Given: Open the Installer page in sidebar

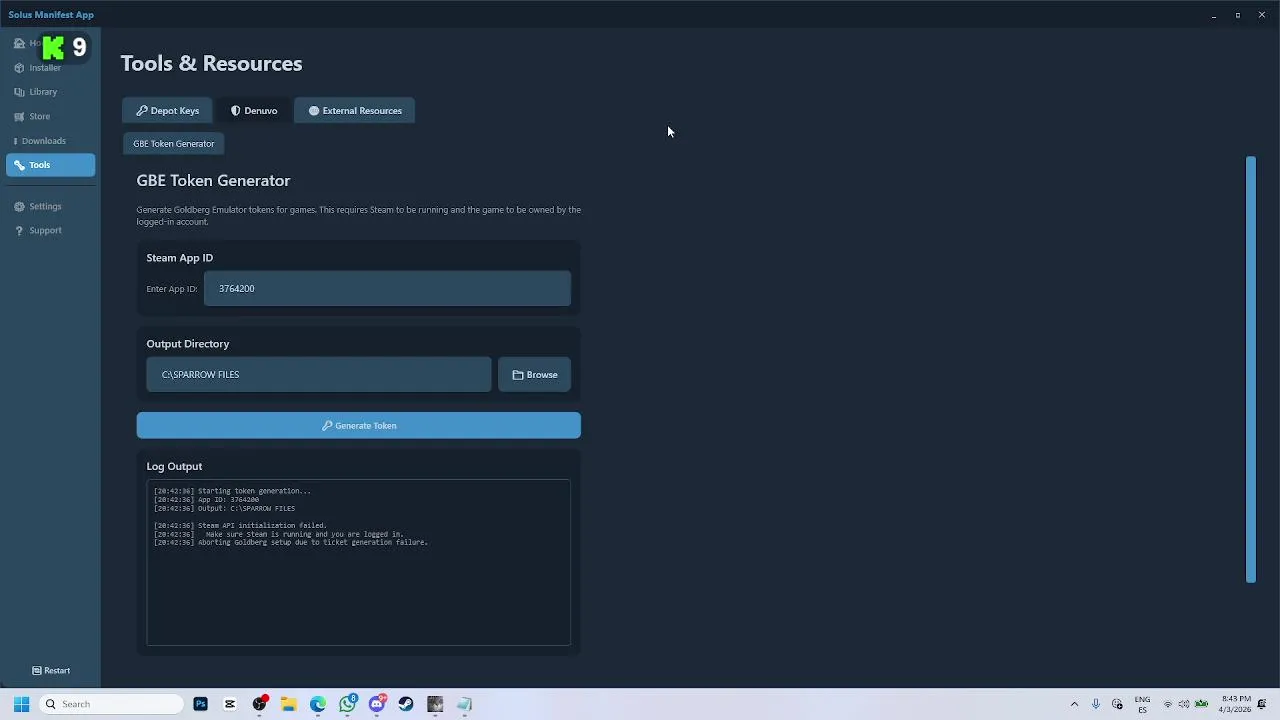Looking at the screenshot, I should point(50,68).
